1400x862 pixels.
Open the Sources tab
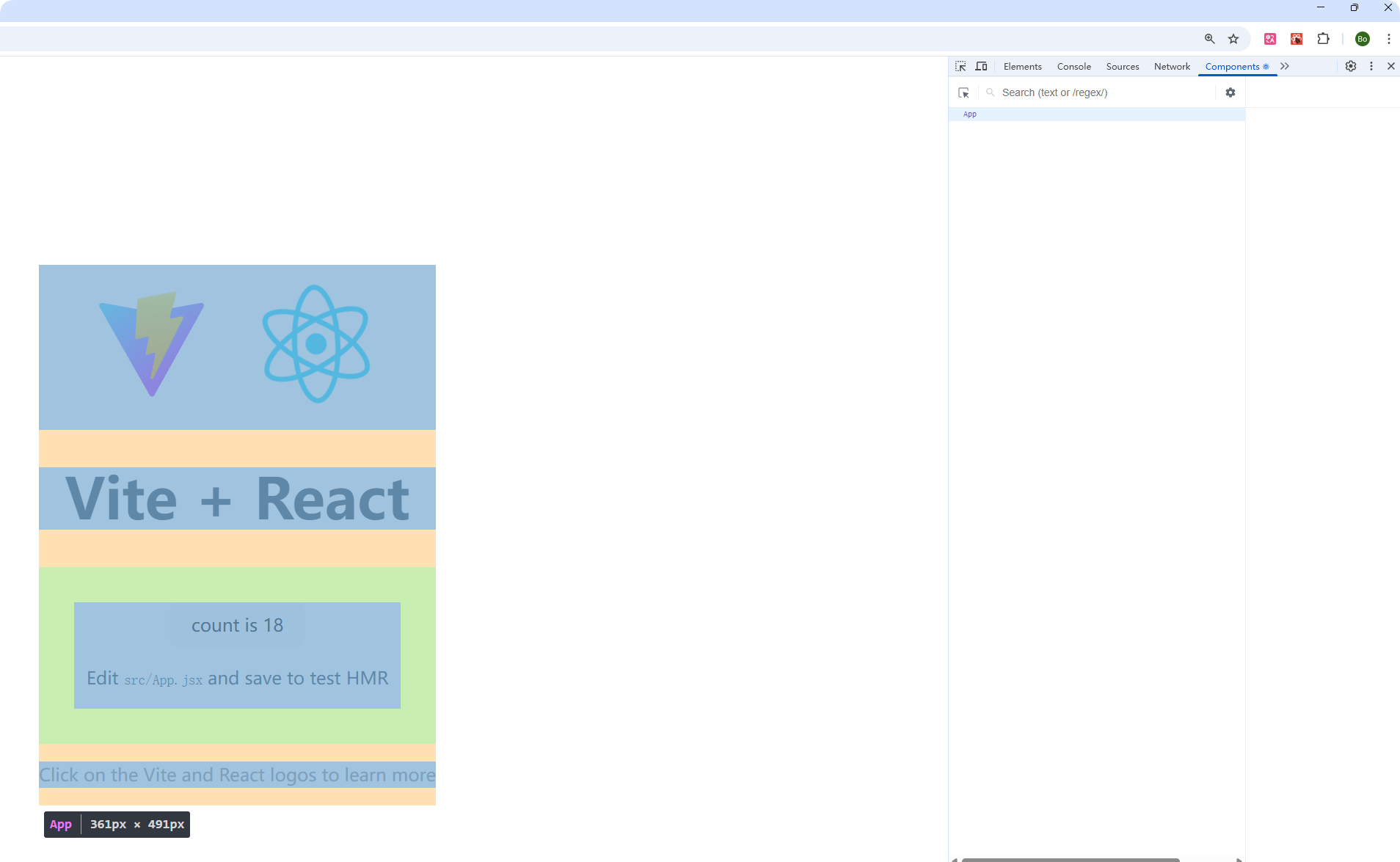point(1122,66)
